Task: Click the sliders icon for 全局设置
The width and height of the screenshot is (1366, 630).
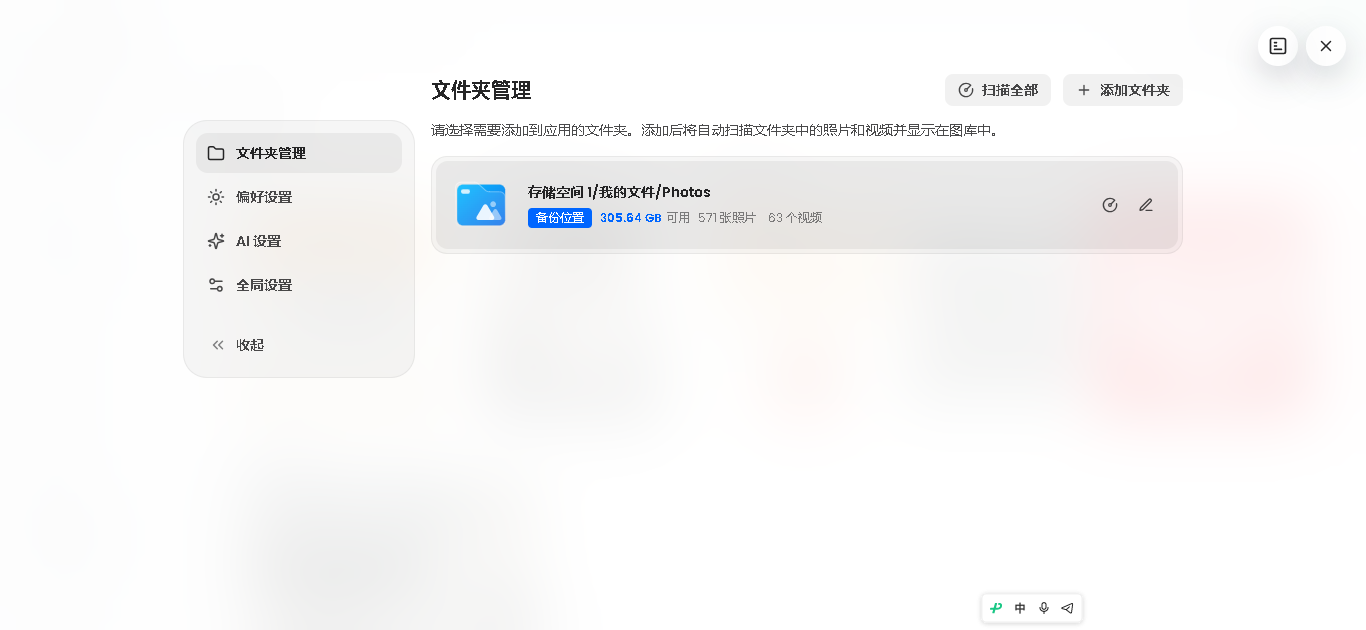Action: click(216, 285)
